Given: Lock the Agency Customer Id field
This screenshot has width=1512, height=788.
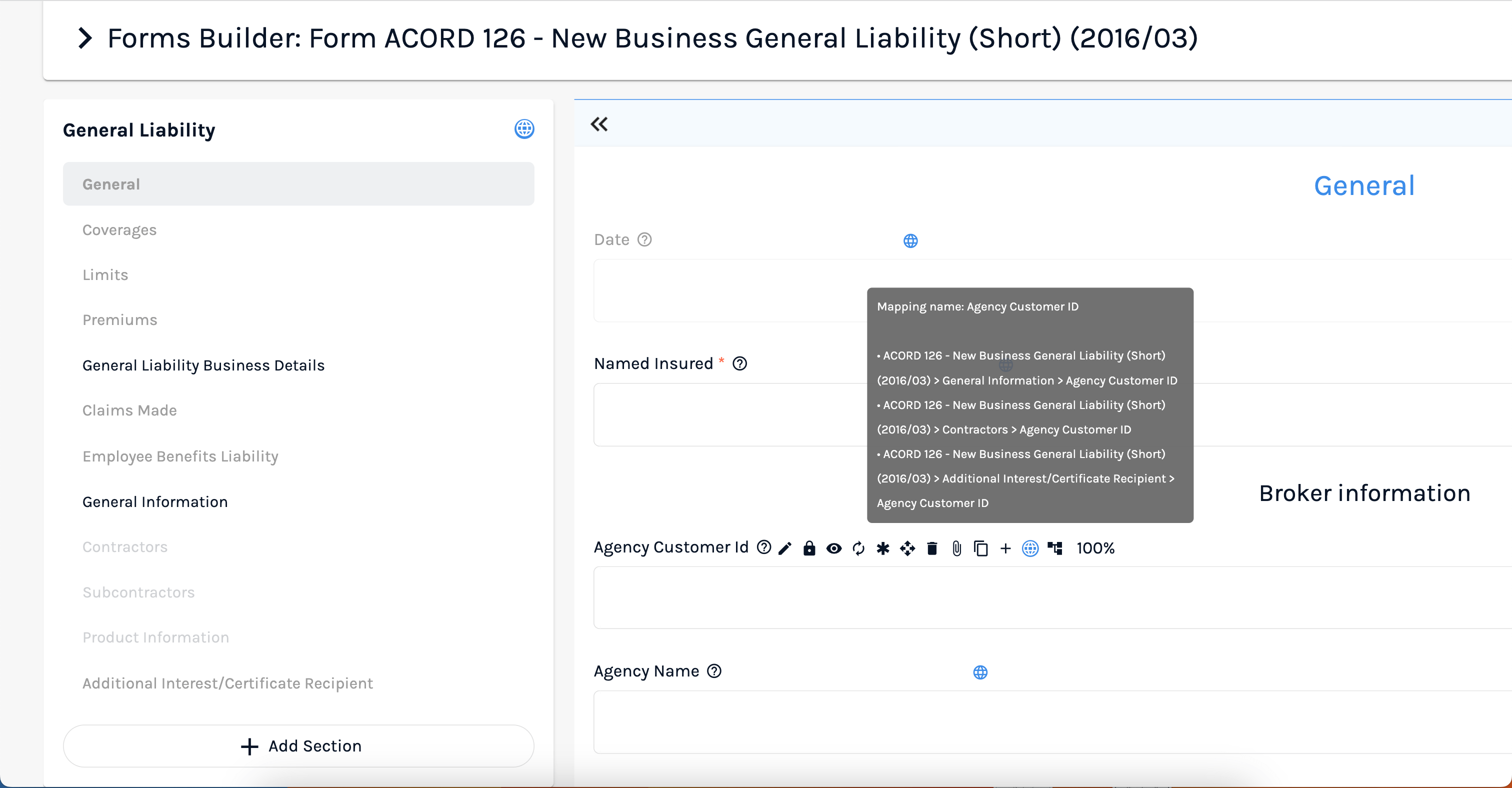Looking at the screenshot, I should pos(809,548).
